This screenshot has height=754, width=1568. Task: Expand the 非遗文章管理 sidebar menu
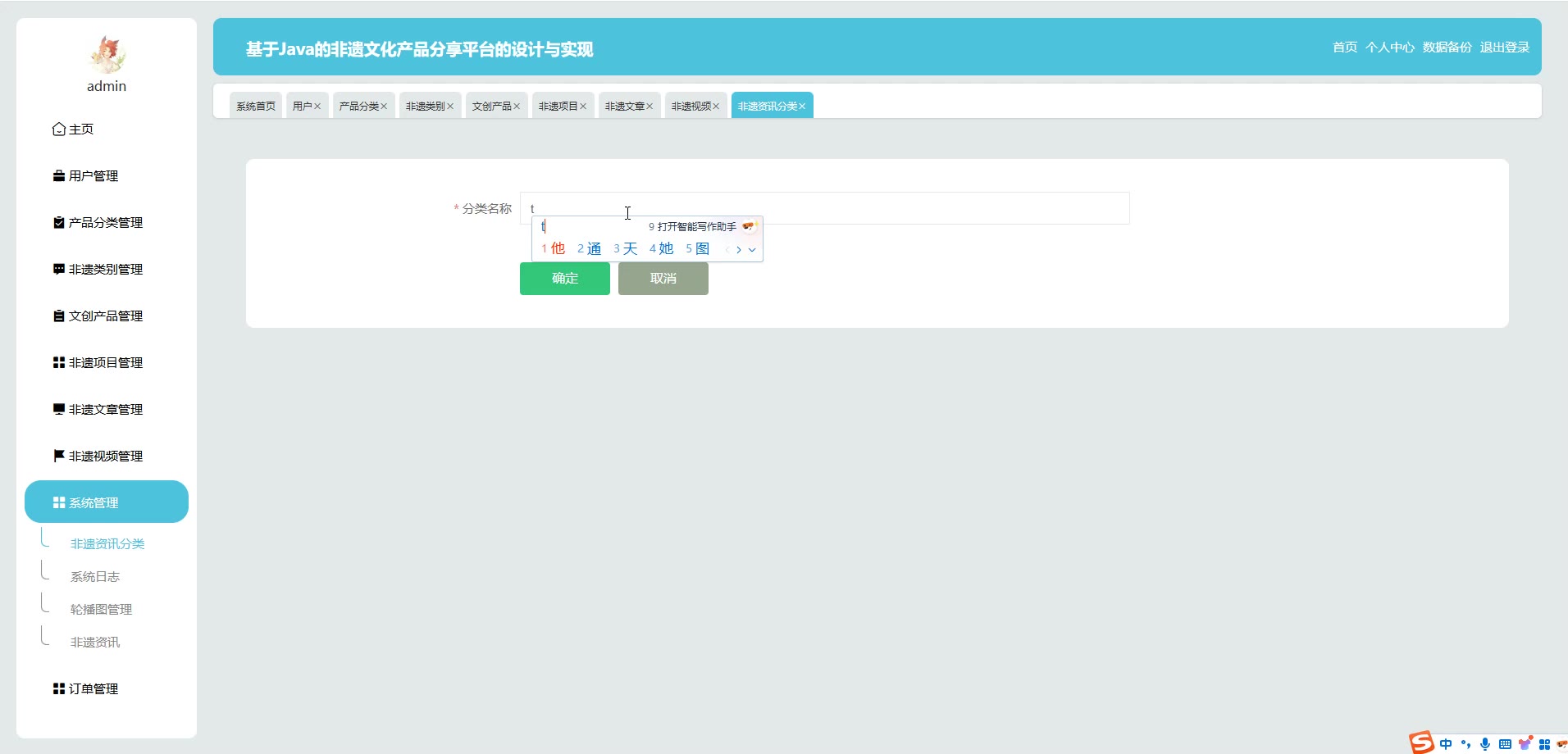click(x=107, y=410)
